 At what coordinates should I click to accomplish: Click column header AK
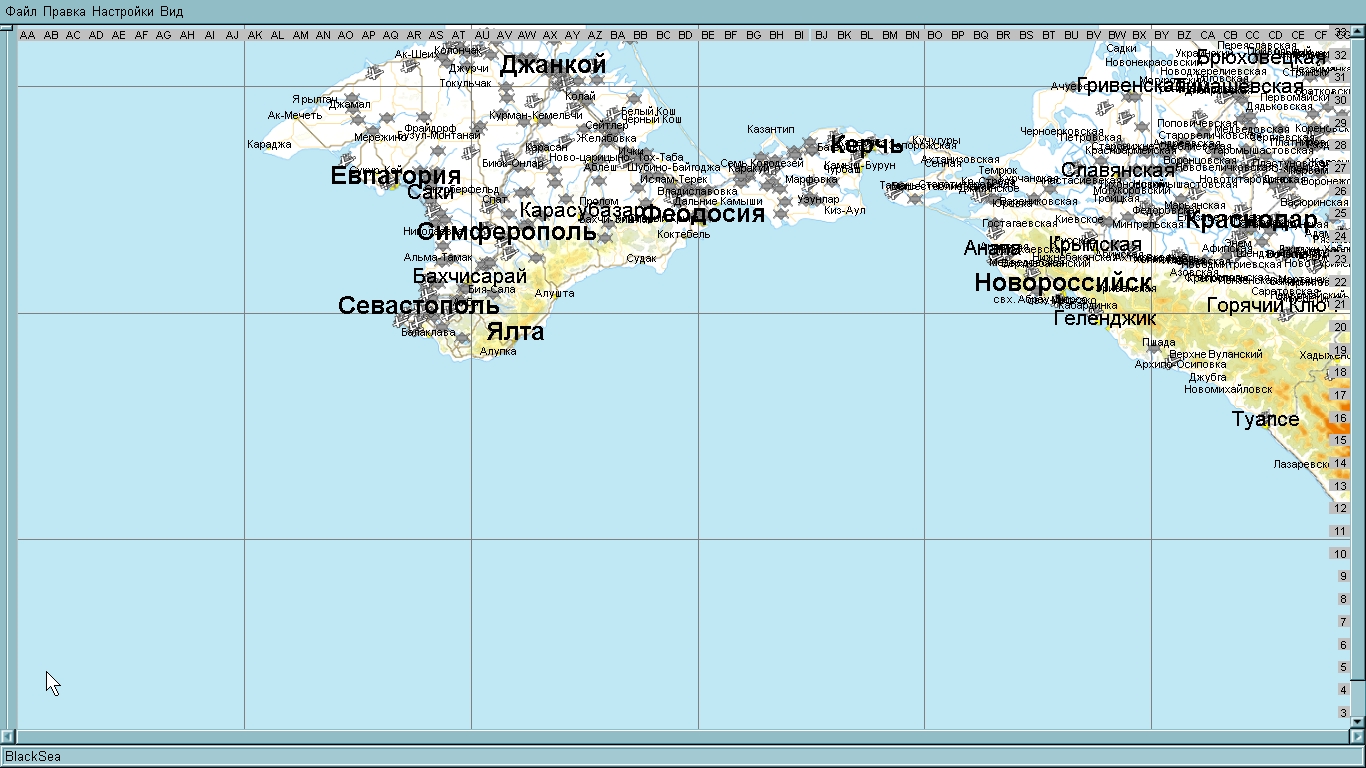click(255, 35)
